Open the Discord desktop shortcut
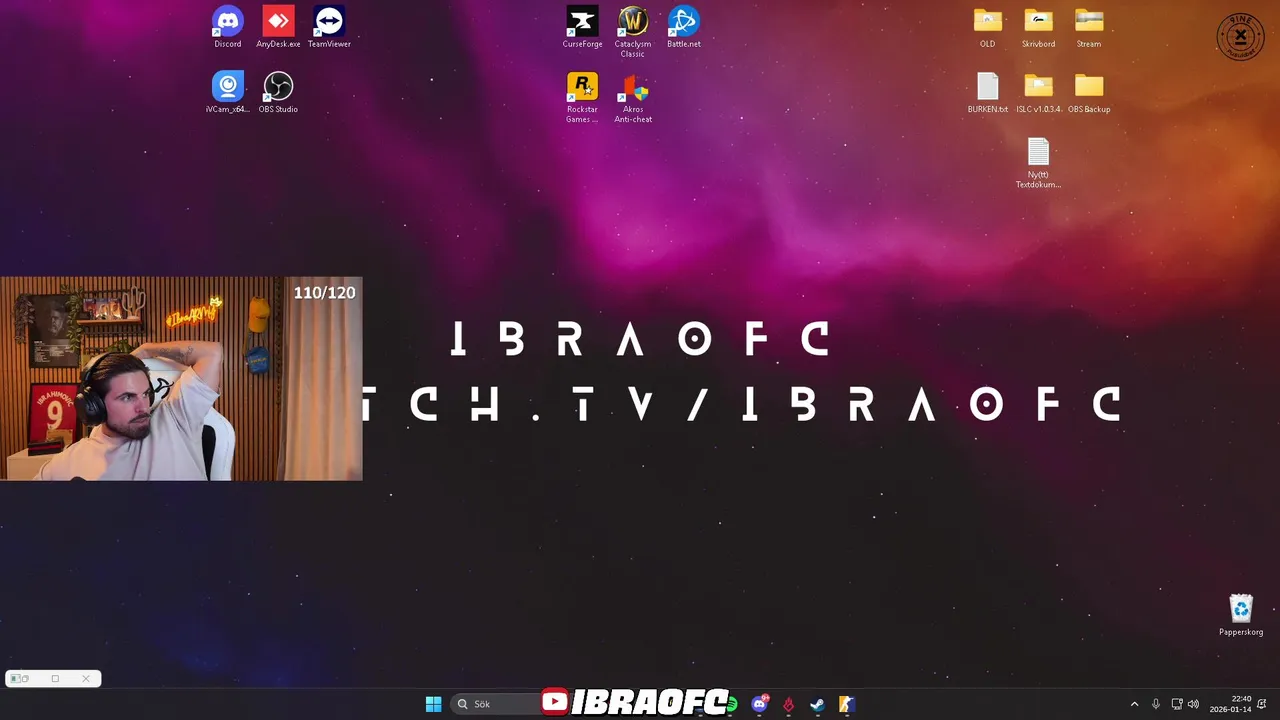Viewport: 1280px width, 720px height. (x=227, y=27)
